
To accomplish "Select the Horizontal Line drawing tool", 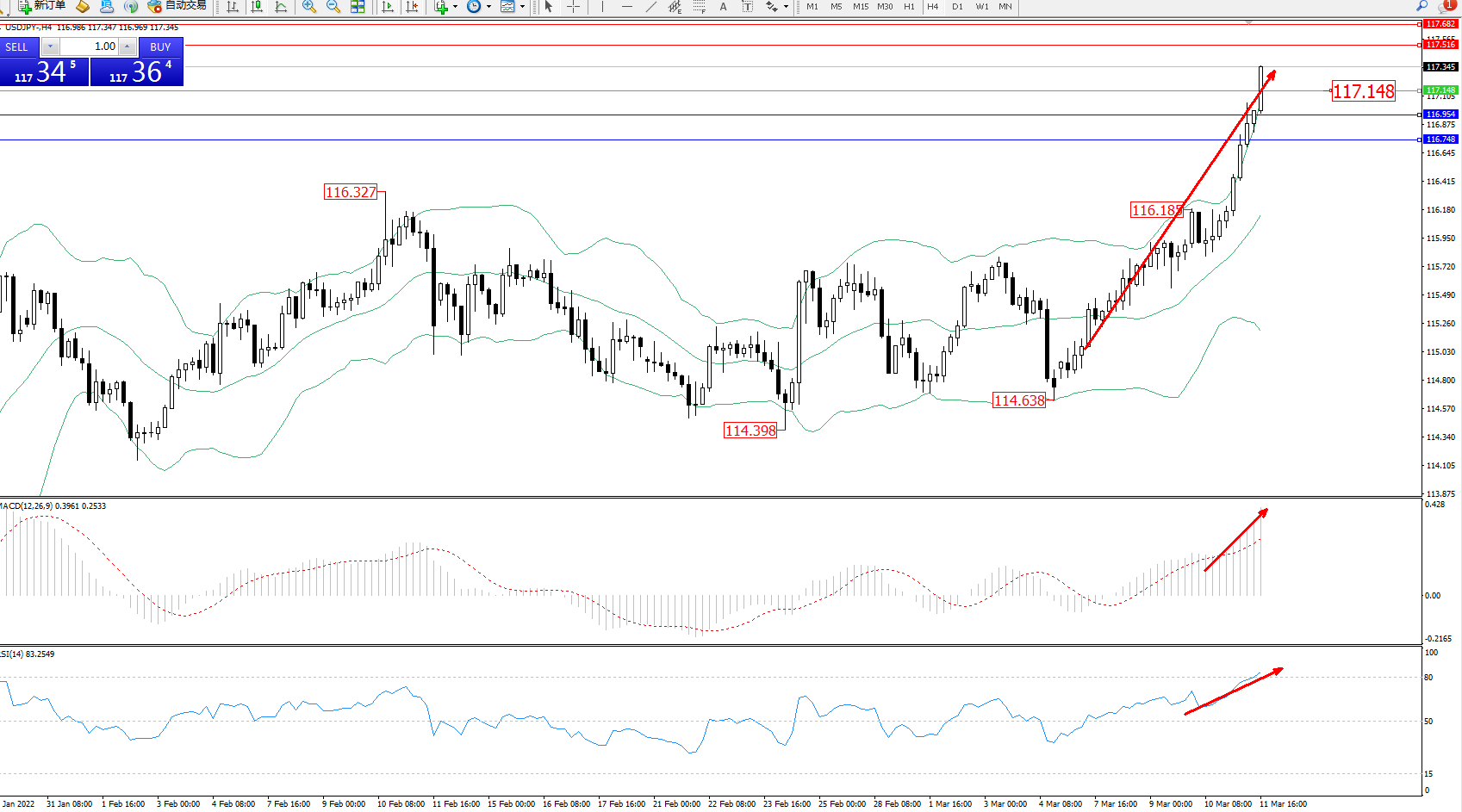I will coord(627,7).
